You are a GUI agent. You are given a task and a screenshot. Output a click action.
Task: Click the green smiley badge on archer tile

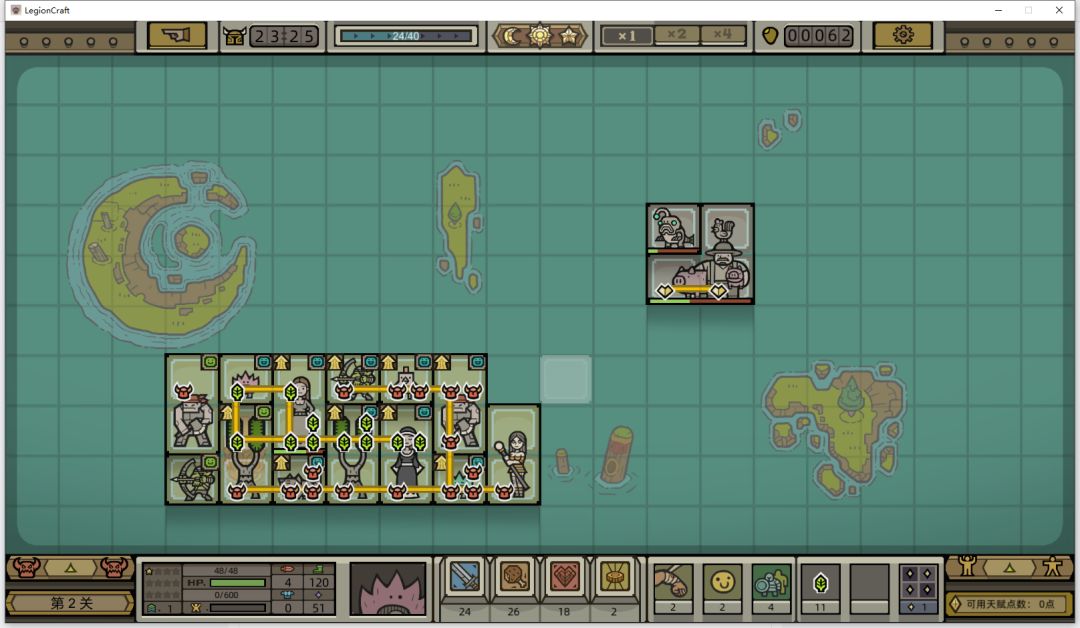click(210, 461)
